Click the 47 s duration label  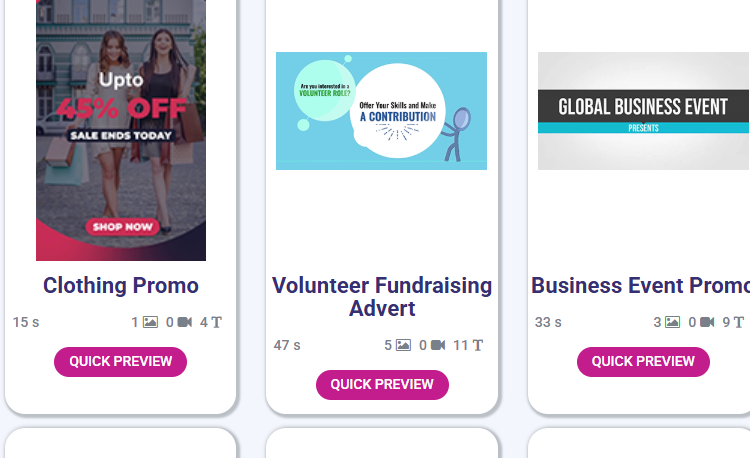[287, 345]
